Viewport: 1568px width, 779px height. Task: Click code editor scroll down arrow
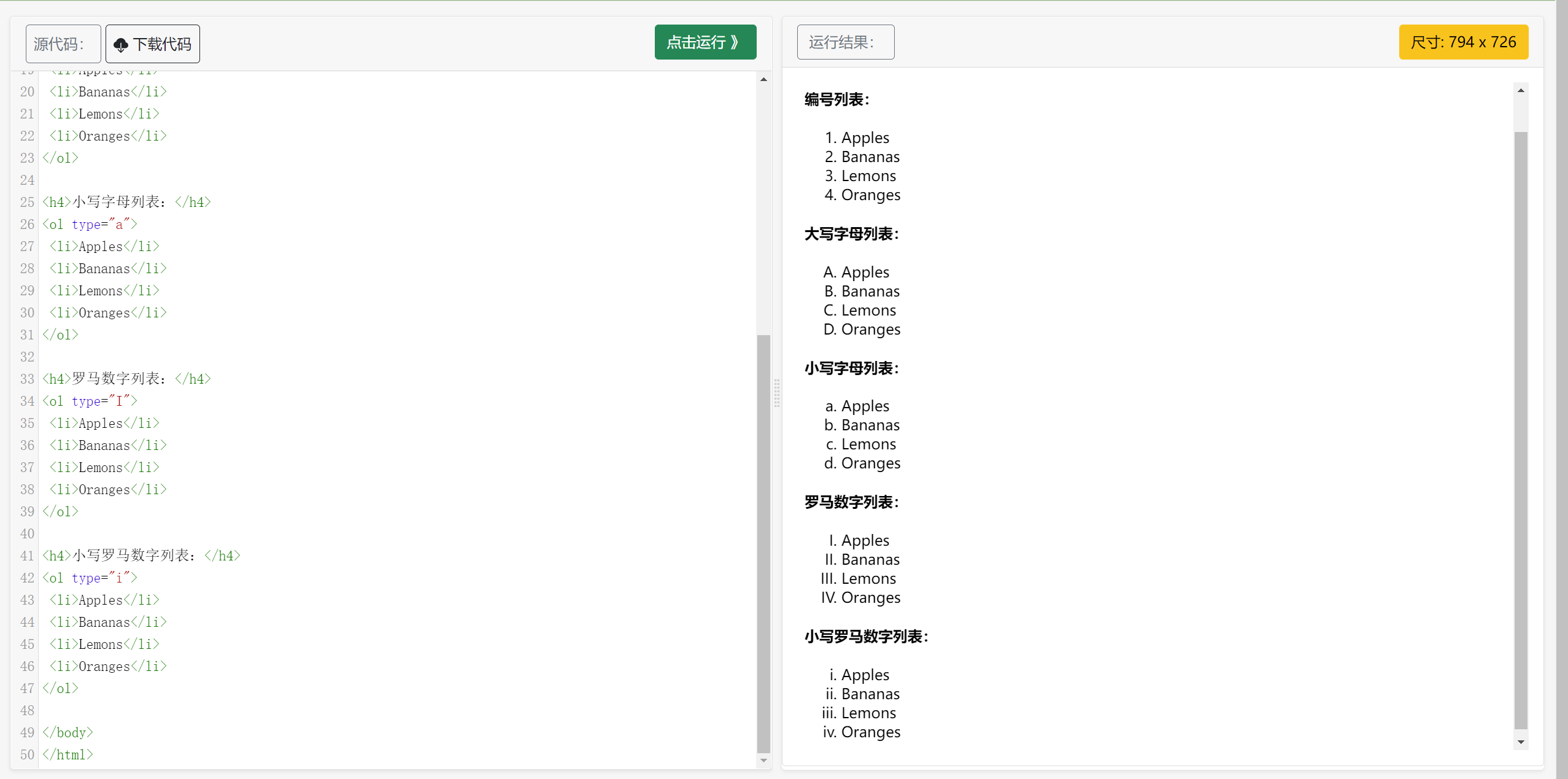pos(763,761)
